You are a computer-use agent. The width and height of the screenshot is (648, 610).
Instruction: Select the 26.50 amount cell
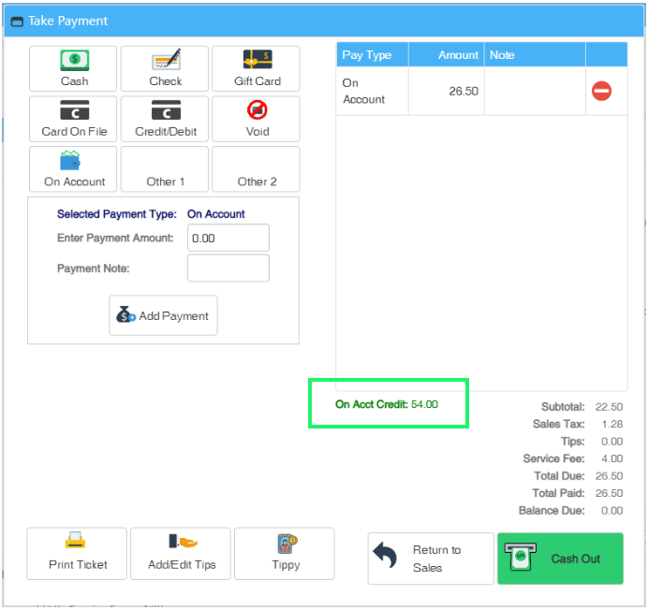pos(446,91)
